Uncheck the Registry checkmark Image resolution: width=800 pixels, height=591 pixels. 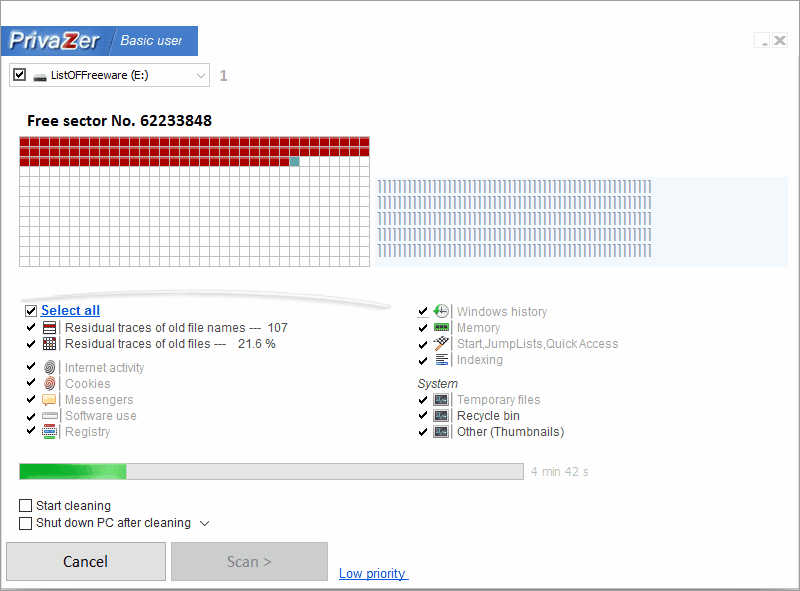[x=31, y=431]
